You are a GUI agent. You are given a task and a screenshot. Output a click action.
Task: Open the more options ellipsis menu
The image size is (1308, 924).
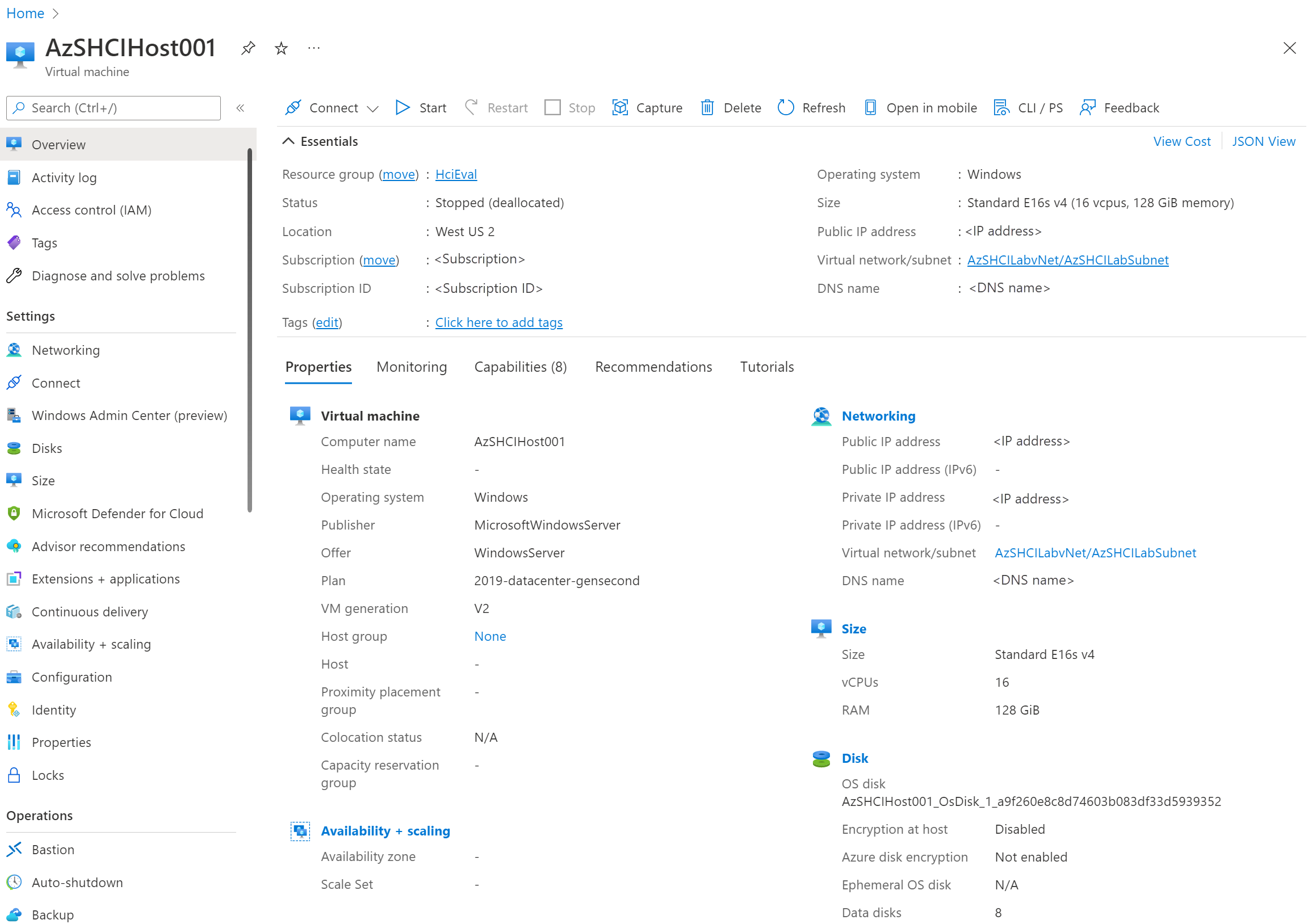pos(314,48)
